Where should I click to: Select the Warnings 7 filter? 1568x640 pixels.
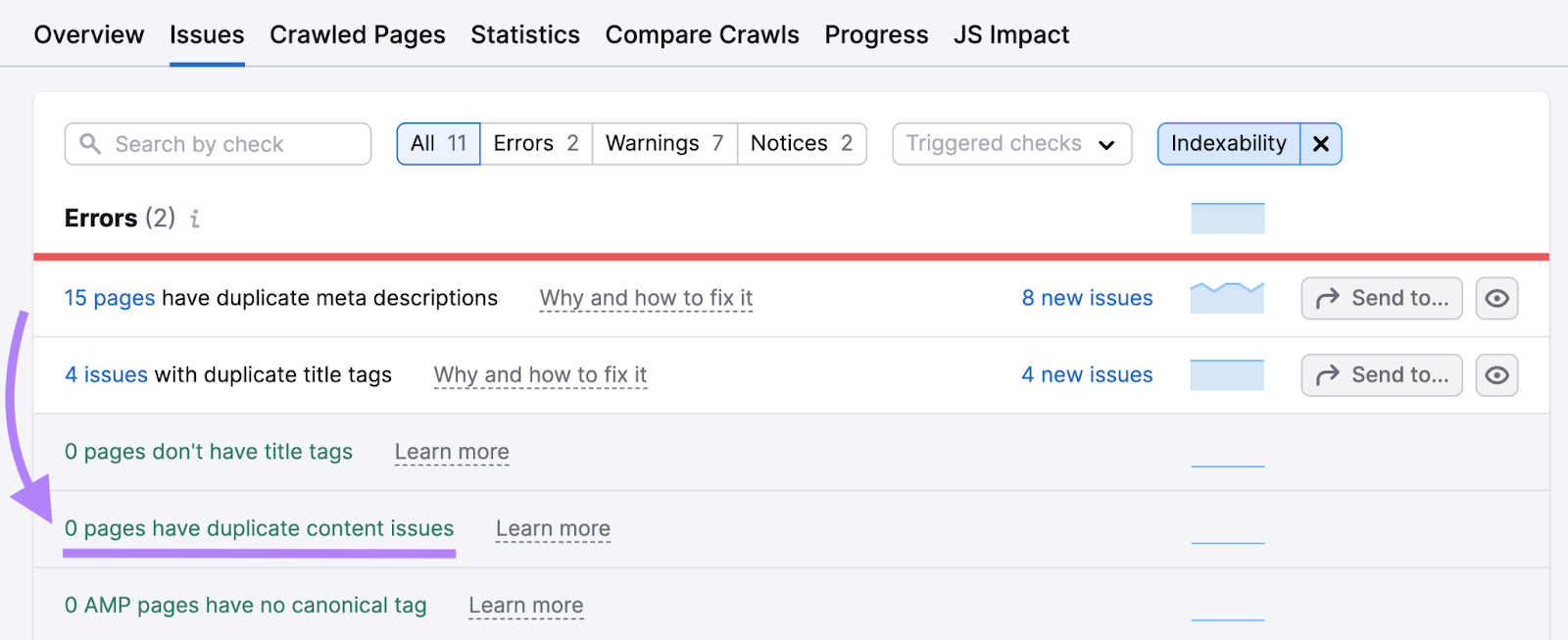pyautogui.click(x=664, y=143)
